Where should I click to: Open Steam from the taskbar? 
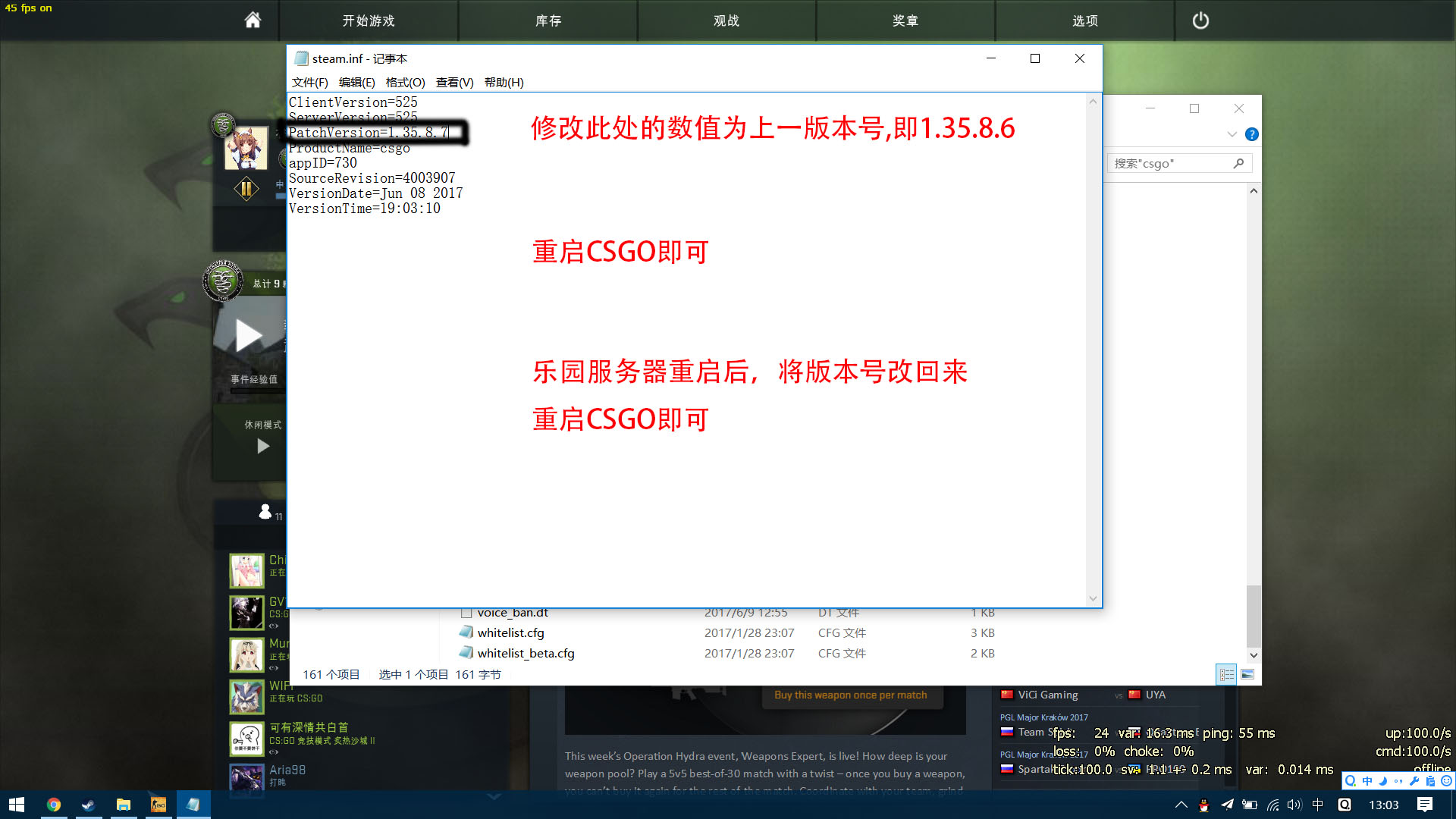point(88,805)
